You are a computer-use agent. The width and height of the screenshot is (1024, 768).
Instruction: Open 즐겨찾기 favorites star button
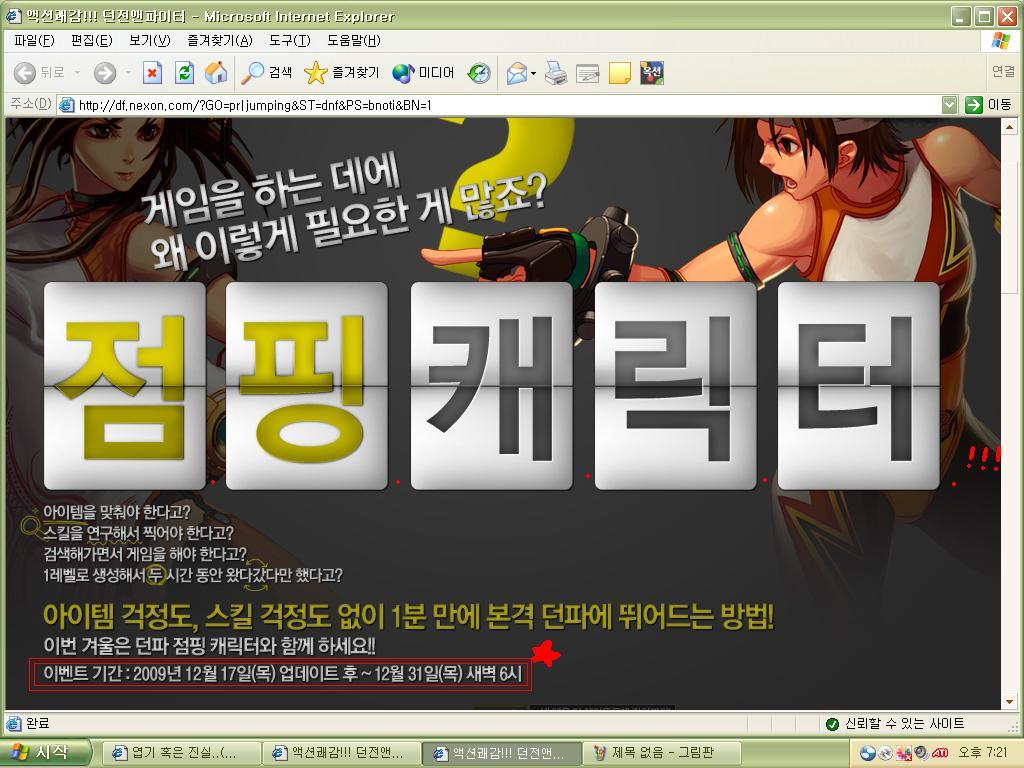(342, 72)
